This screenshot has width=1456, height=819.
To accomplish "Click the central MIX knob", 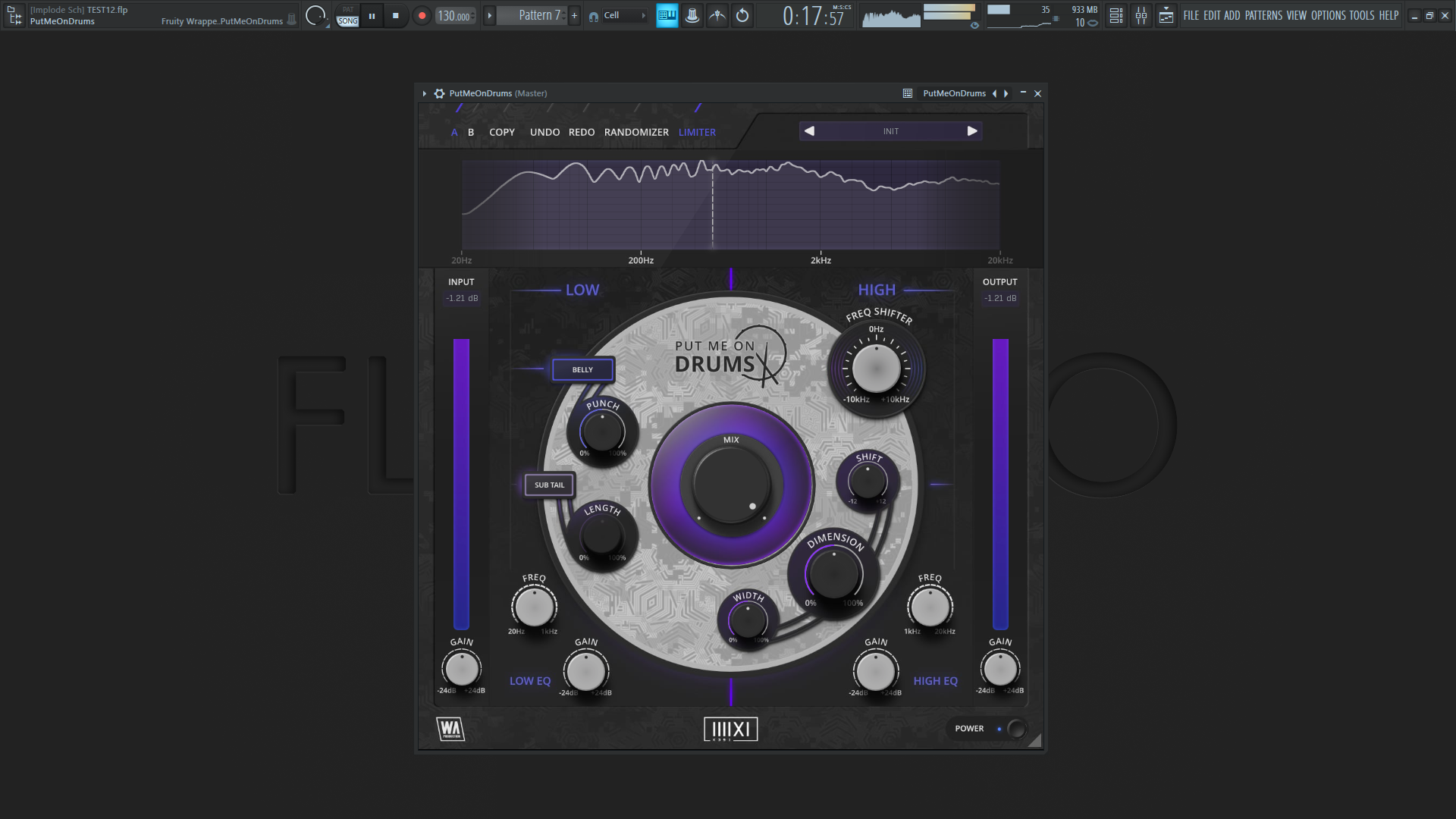I will pos(731,485).
